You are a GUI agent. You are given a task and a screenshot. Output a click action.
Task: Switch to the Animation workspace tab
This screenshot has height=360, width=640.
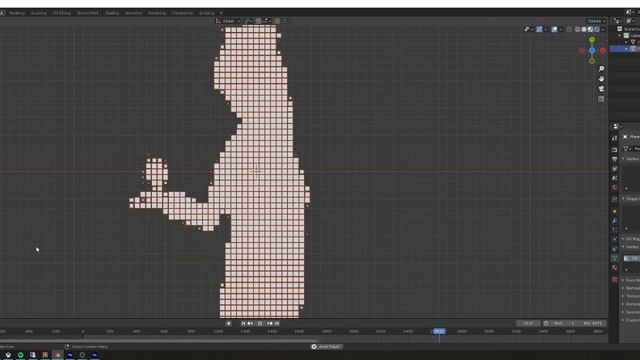(133, 13)
